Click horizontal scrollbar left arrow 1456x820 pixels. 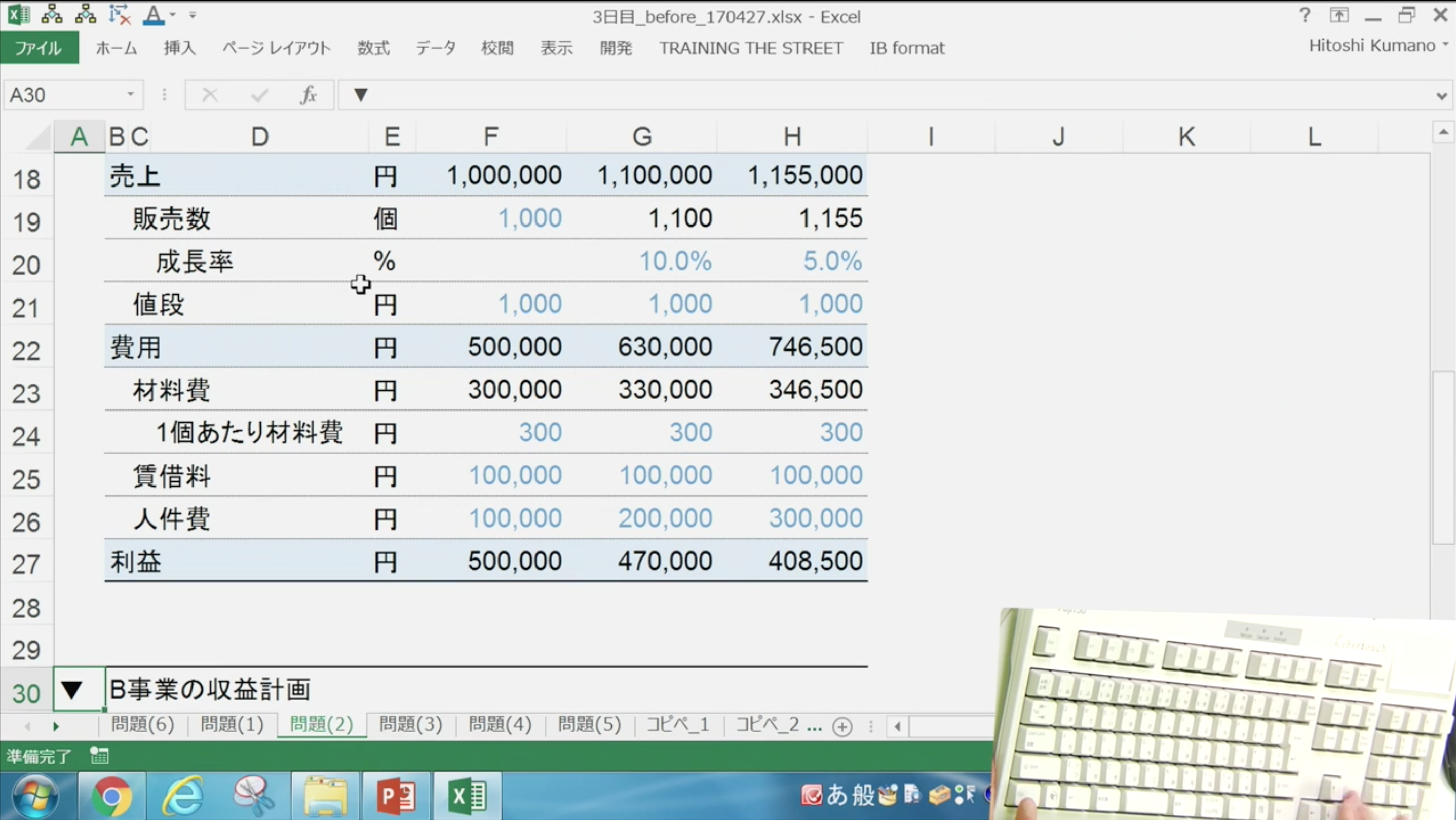[897, 726]
